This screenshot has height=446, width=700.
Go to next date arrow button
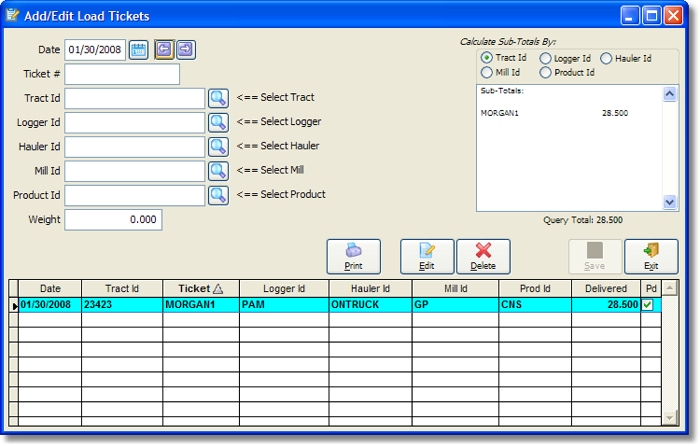(x=186, y=50)
